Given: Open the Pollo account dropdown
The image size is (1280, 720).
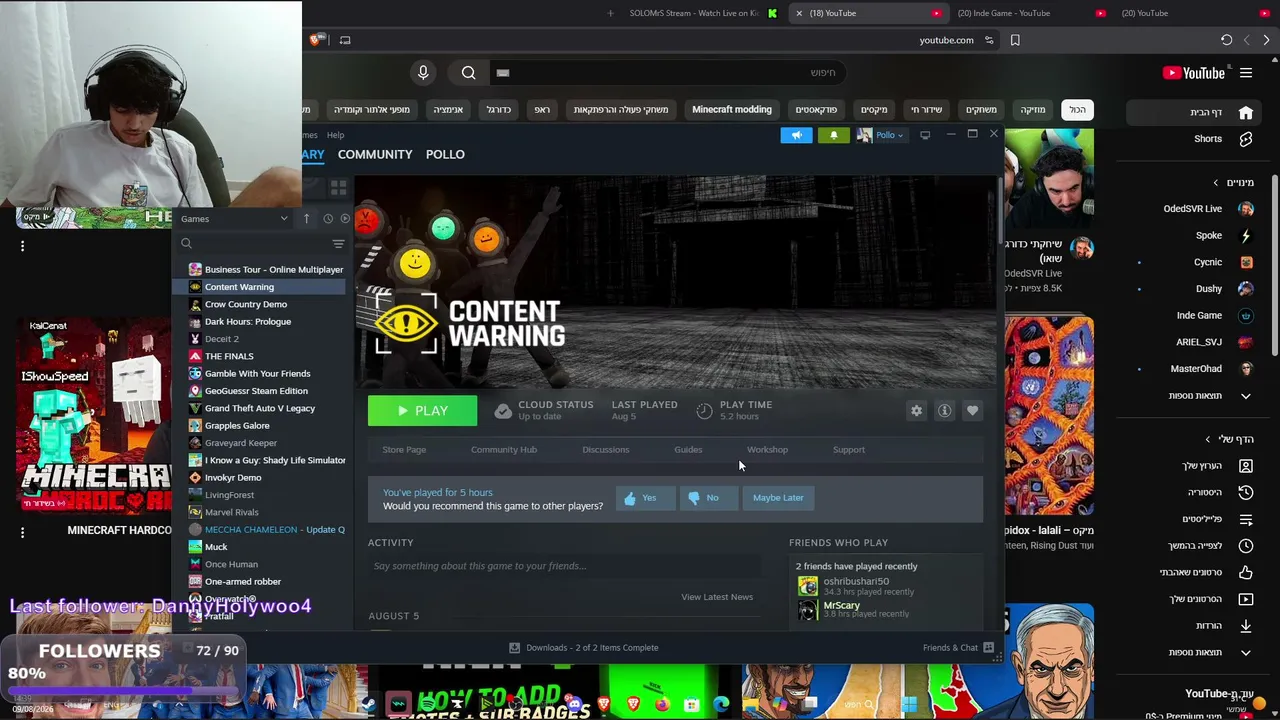Looking at the screenshot, I should click(880, 135).
